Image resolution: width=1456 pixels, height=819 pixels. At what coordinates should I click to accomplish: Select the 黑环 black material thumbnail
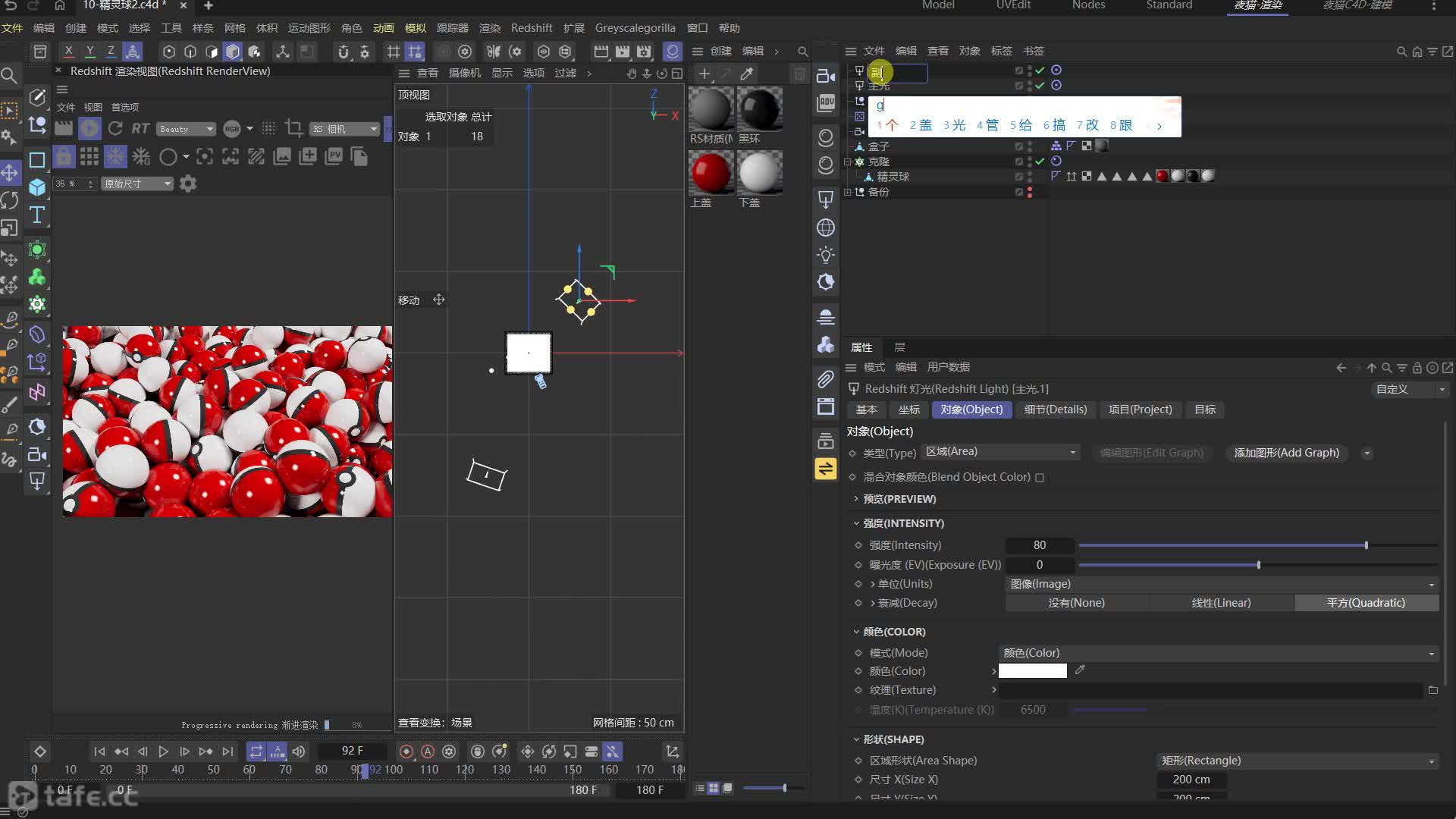[x=759, y=108]
